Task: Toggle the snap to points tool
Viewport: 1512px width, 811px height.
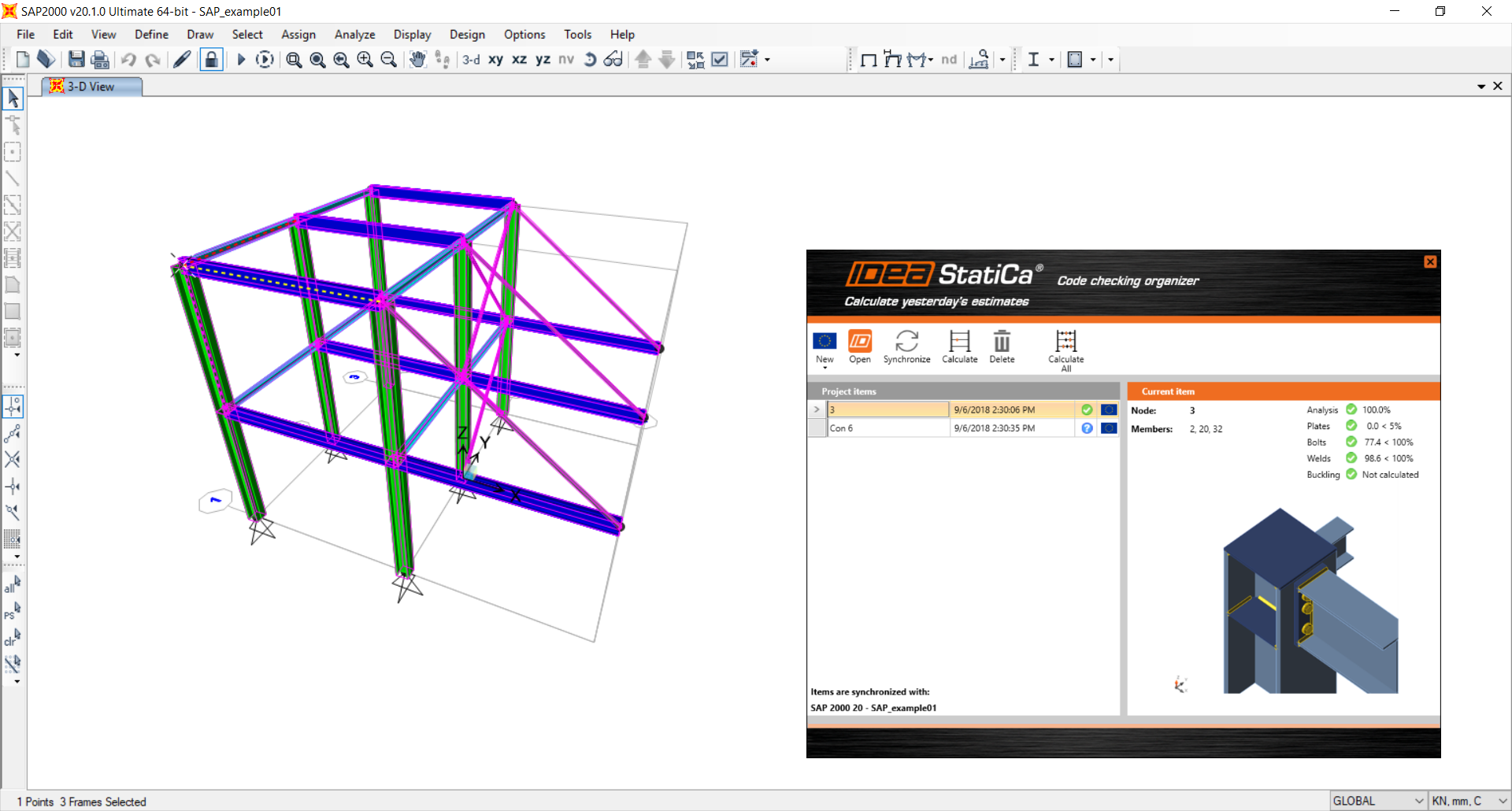Action: (x=13, y=406)
